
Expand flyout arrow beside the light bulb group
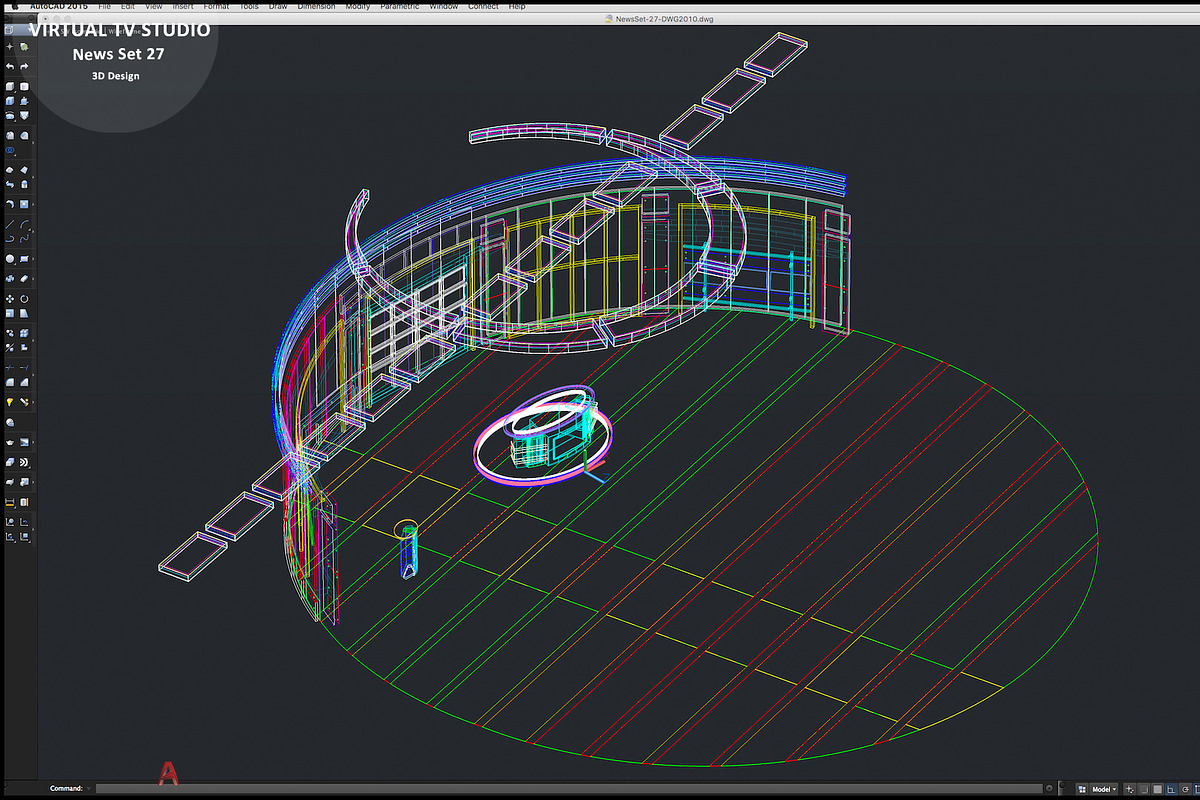33,402
